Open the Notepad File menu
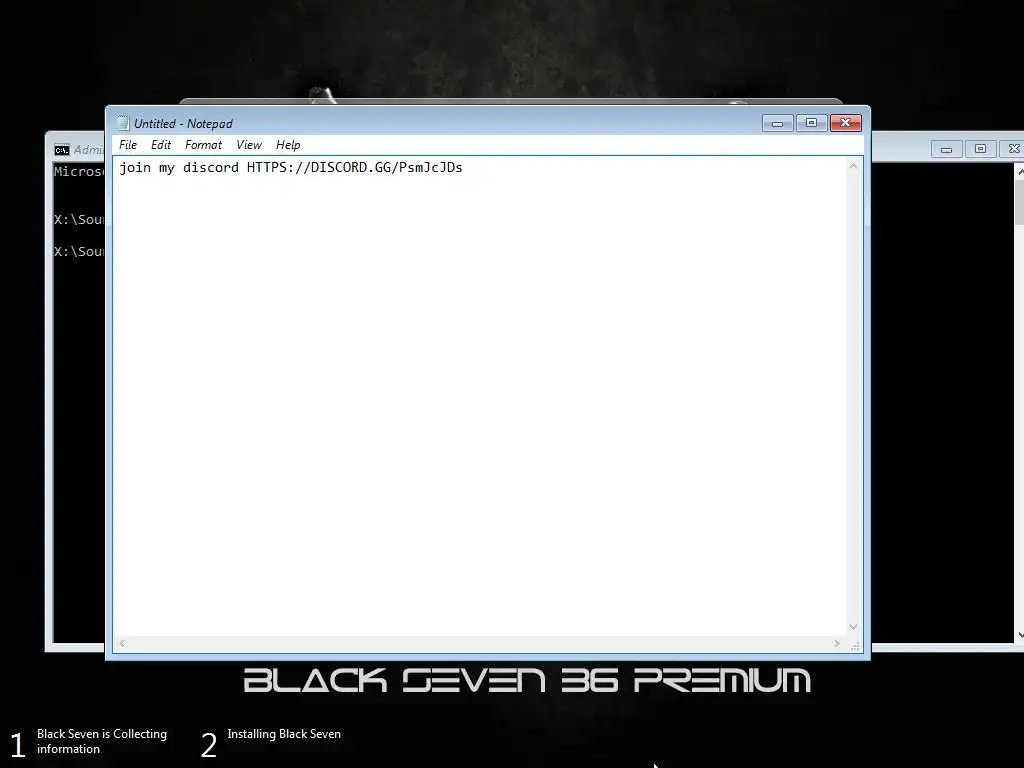The height and width of the screenshot is (768, 1024). point(128,145)
